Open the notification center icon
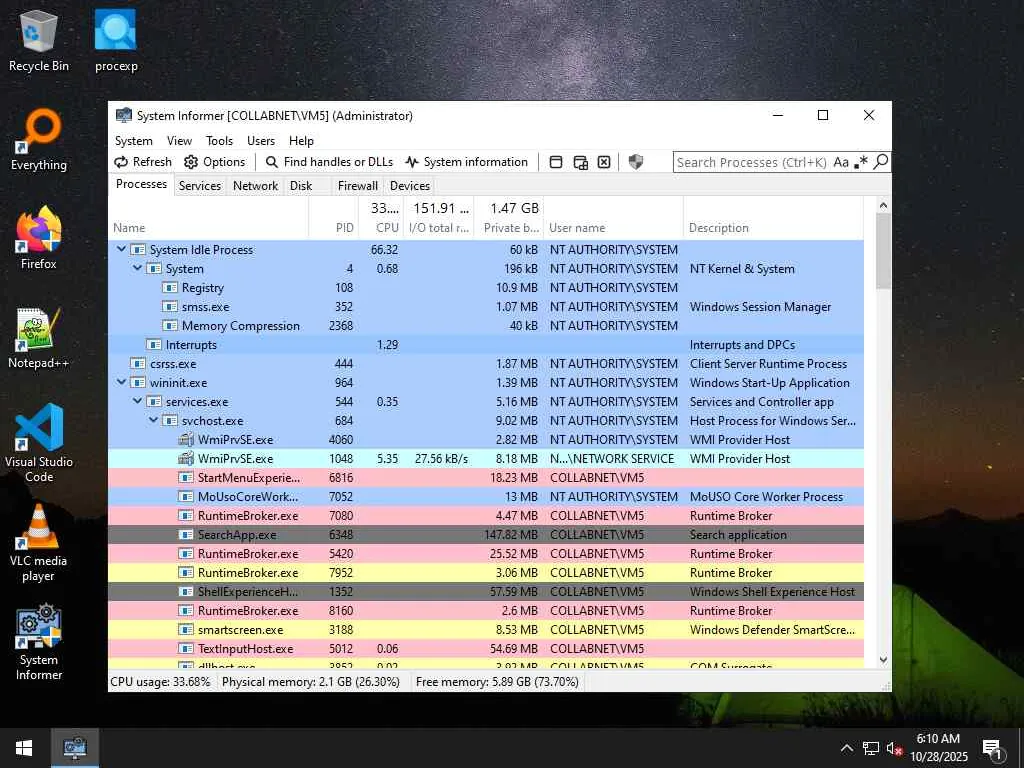 992,748
